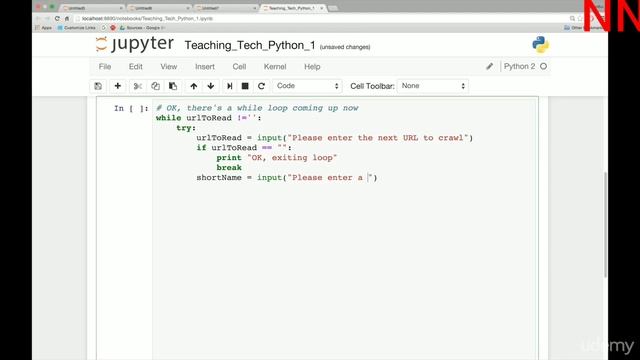Open the Edit menu

click(136, 67)
